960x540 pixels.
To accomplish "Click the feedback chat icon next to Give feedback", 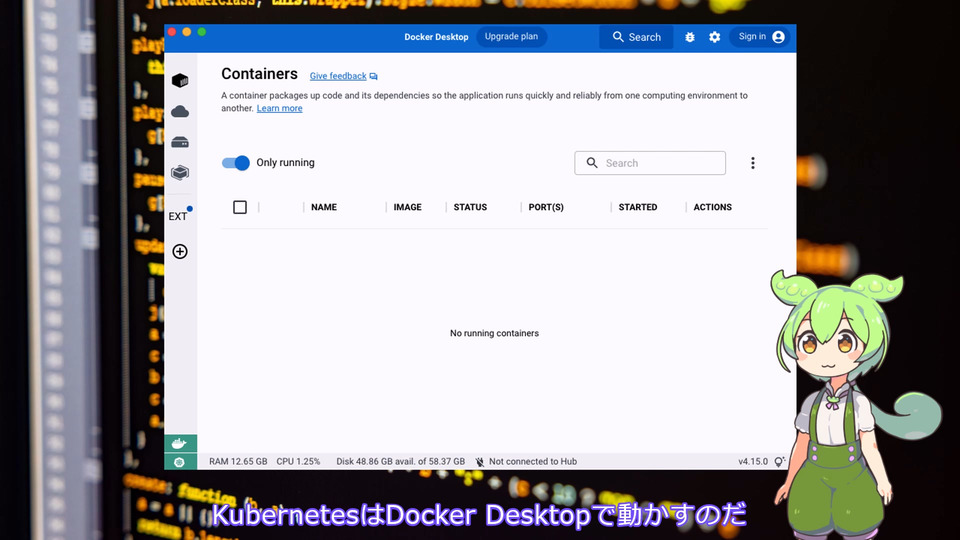I will coord(373,77).
